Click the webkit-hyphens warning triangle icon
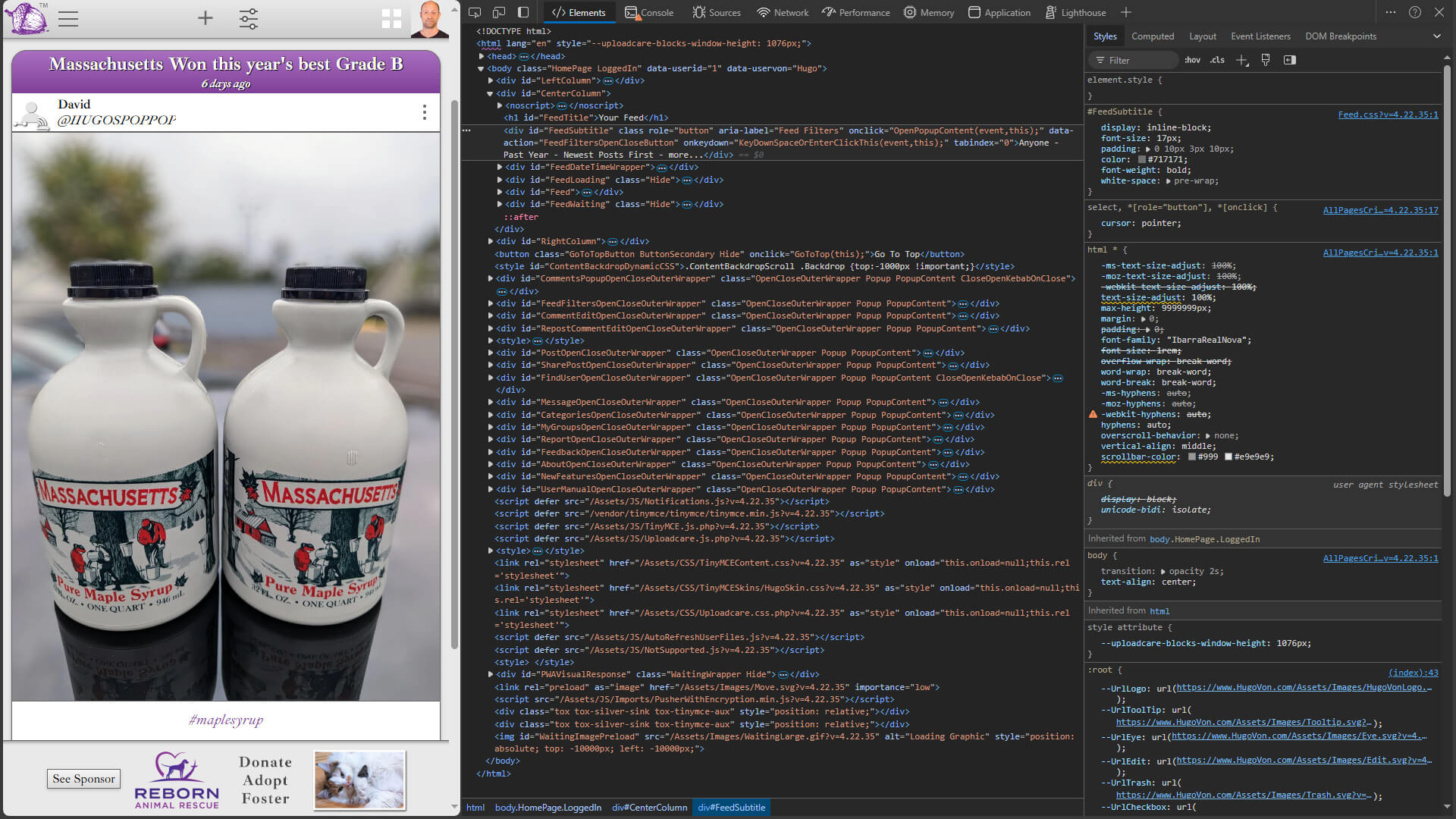 pyautogui.click(x=1093, y=415)
